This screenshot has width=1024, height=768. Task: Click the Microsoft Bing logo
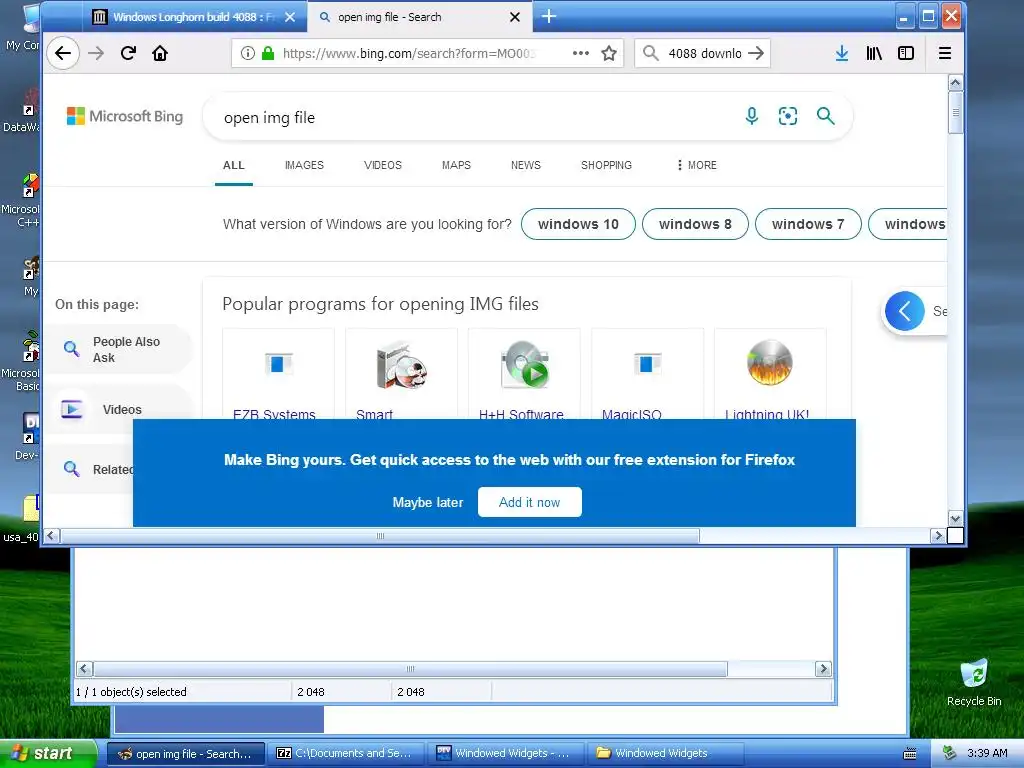[125, 116]
